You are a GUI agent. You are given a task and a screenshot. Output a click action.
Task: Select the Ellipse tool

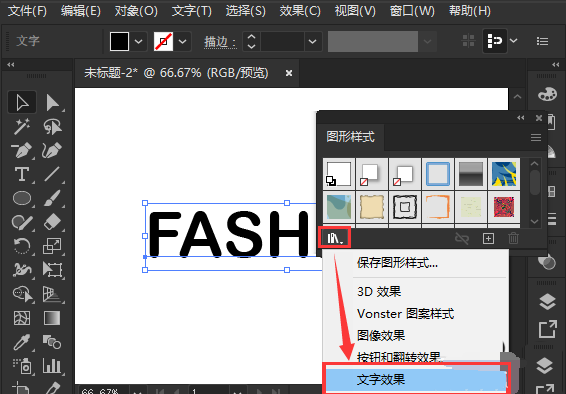22,198
